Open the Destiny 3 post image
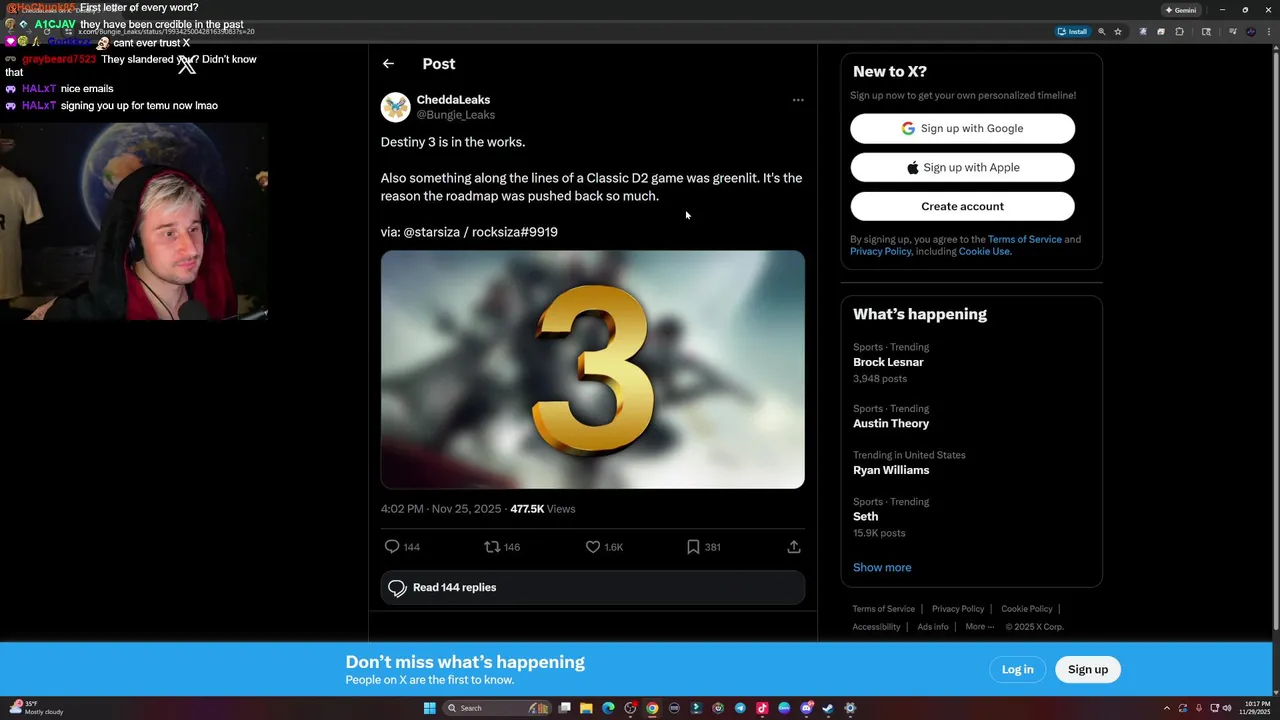 [x=592, y=369]
